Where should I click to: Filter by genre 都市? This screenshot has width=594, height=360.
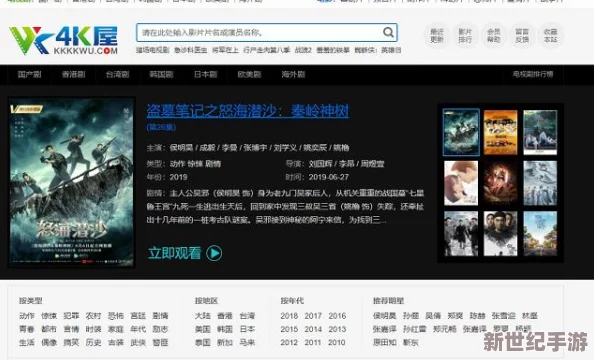(x=49, y=329)
